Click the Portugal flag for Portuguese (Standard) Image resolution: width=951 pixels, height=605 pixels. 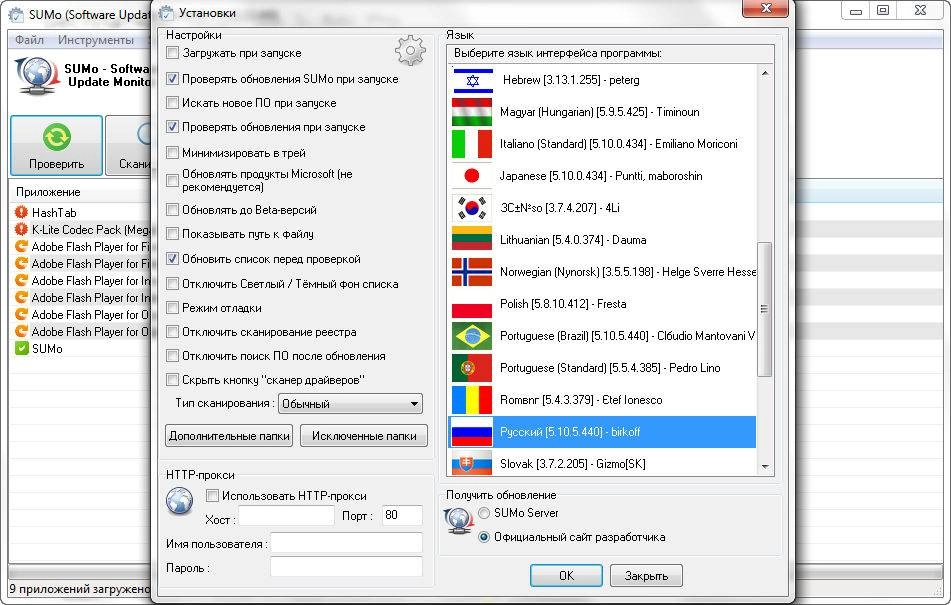(472, 368)
